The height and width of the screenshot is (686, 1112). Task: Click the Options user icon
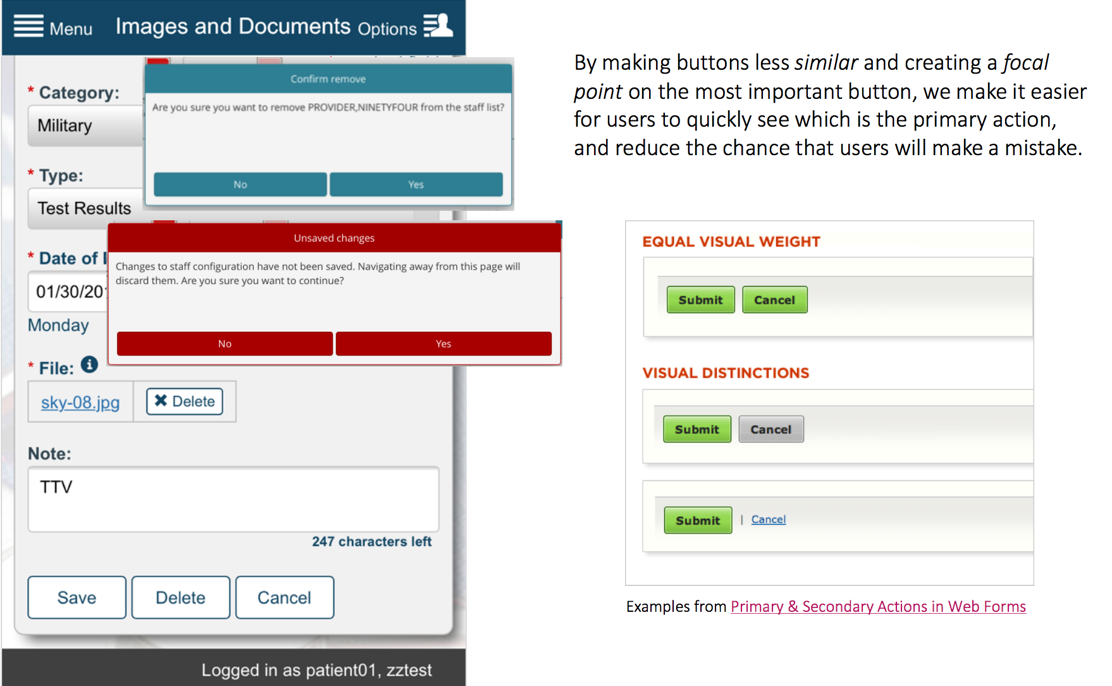[437, 26]
